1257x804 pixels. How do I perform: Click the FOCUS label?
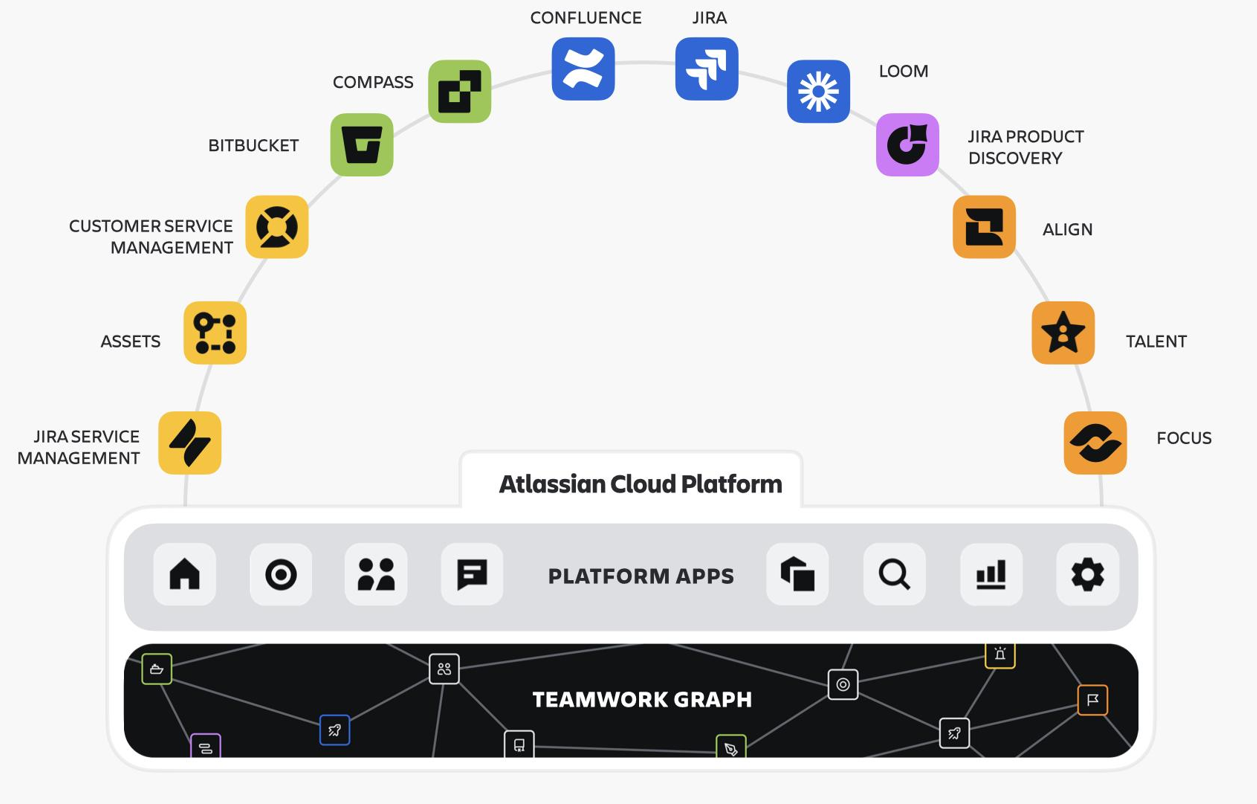pyautogui.click(x=1184, y=438)
